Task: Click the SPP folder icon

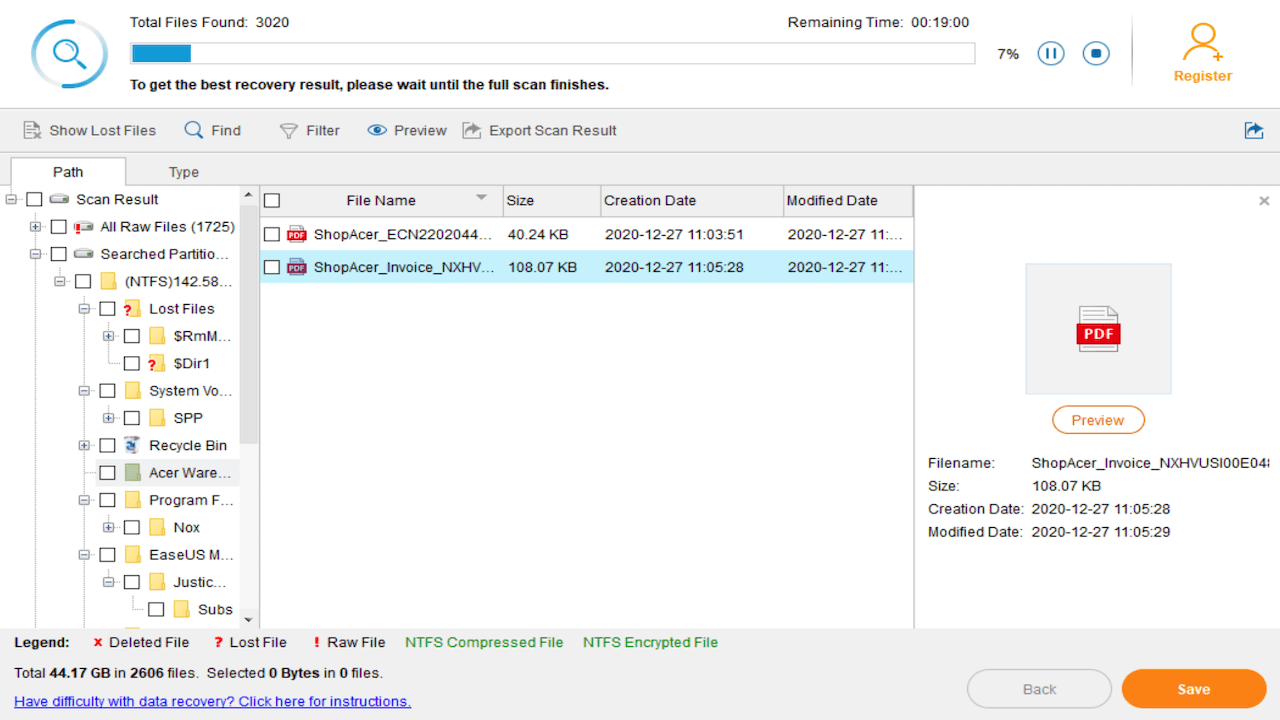Action: click(x=157, y=418)
